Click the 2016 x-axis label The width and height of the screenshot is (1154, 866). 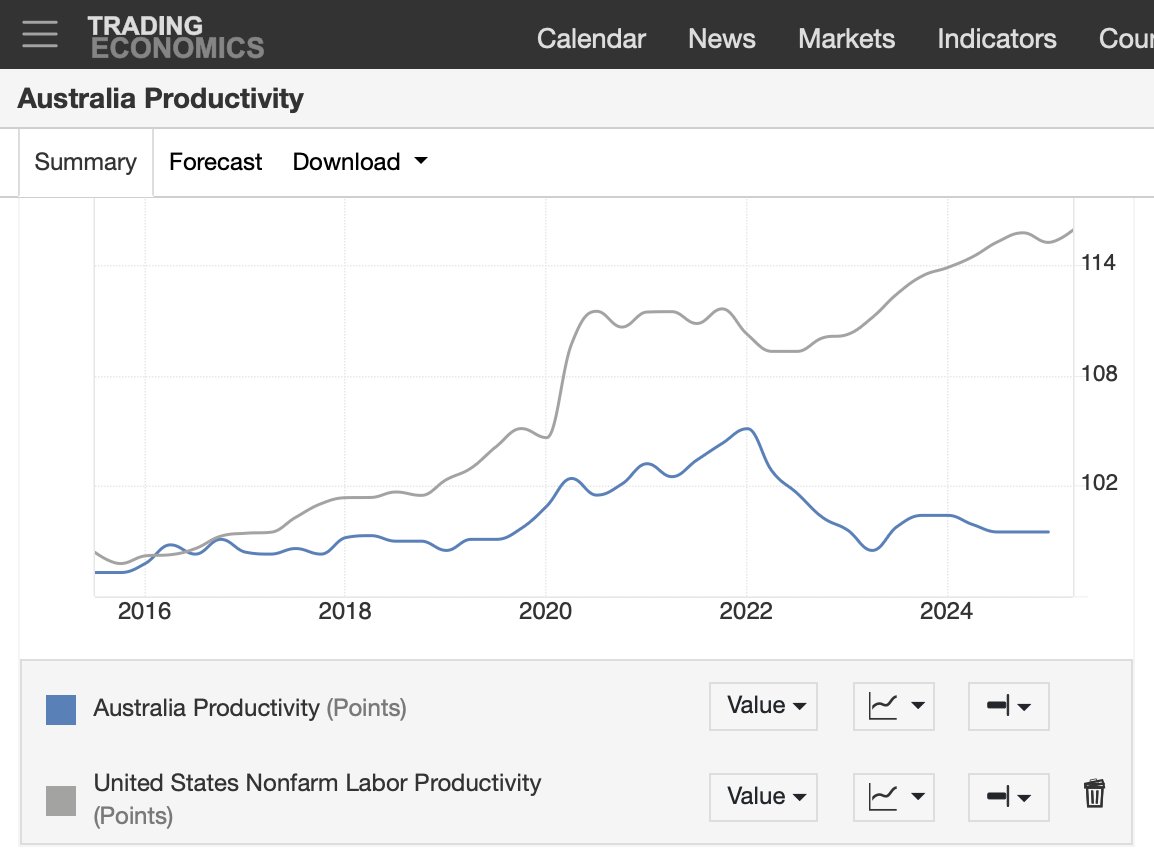[x=144, y=611]
